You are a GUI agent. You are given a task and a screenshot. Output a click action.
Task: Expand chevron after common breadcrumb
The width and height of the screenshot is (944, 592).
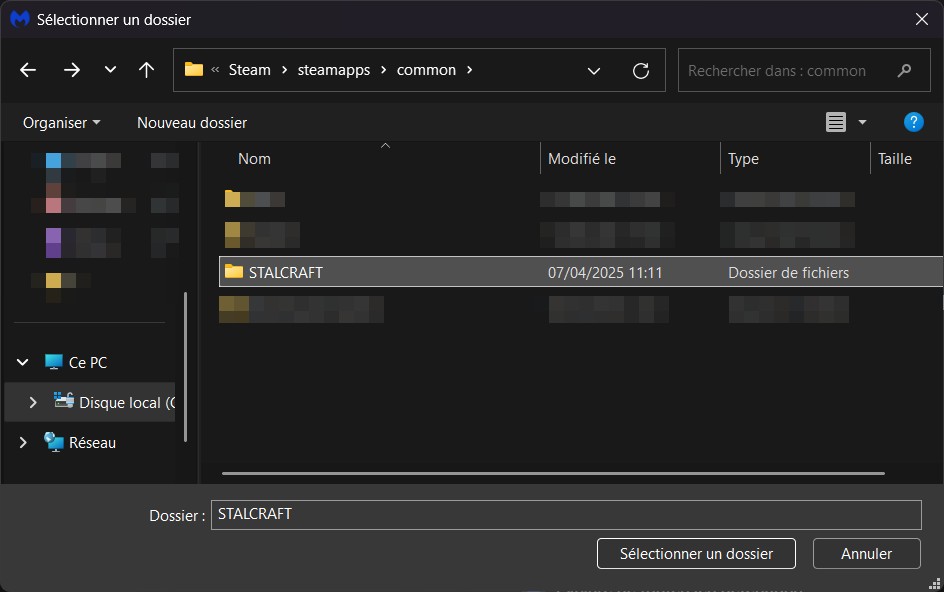tap(470, 70)
